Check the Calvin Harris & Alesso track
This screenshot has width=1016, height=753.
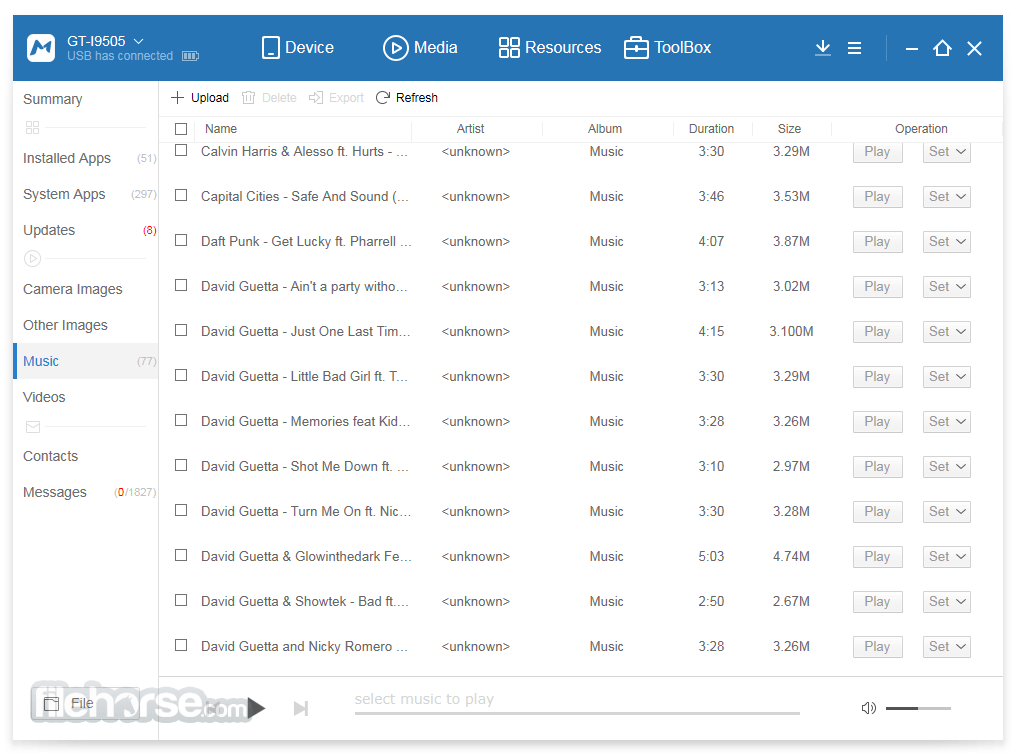click(x=181, y=150)
